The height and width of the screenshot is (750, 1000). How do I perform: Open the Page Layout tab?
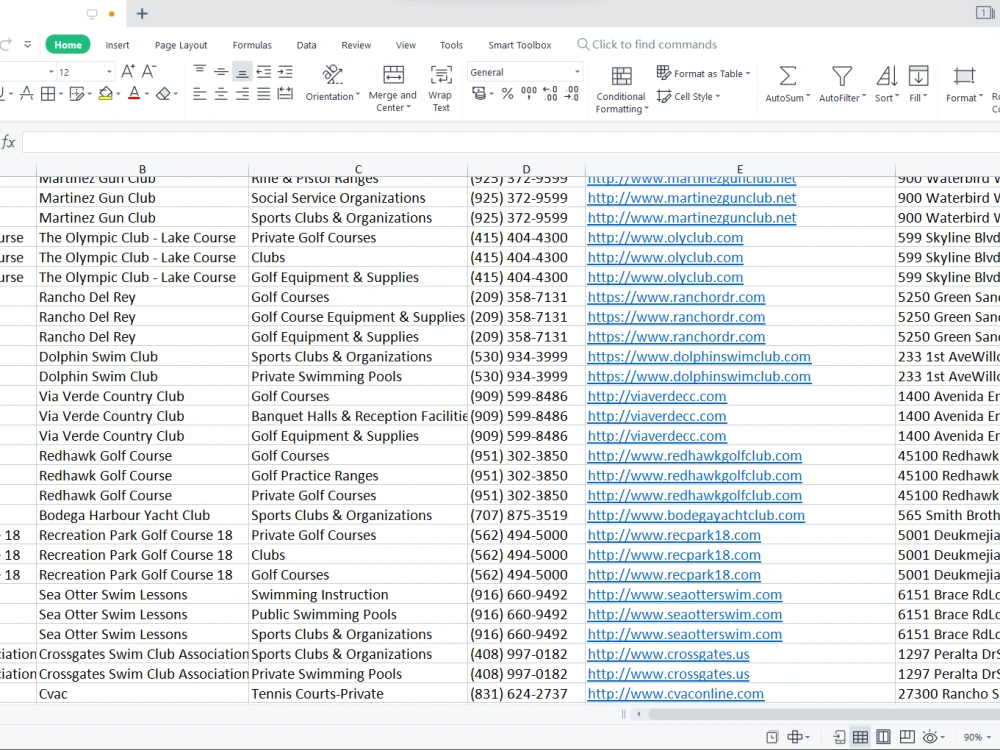coord(181,45)
